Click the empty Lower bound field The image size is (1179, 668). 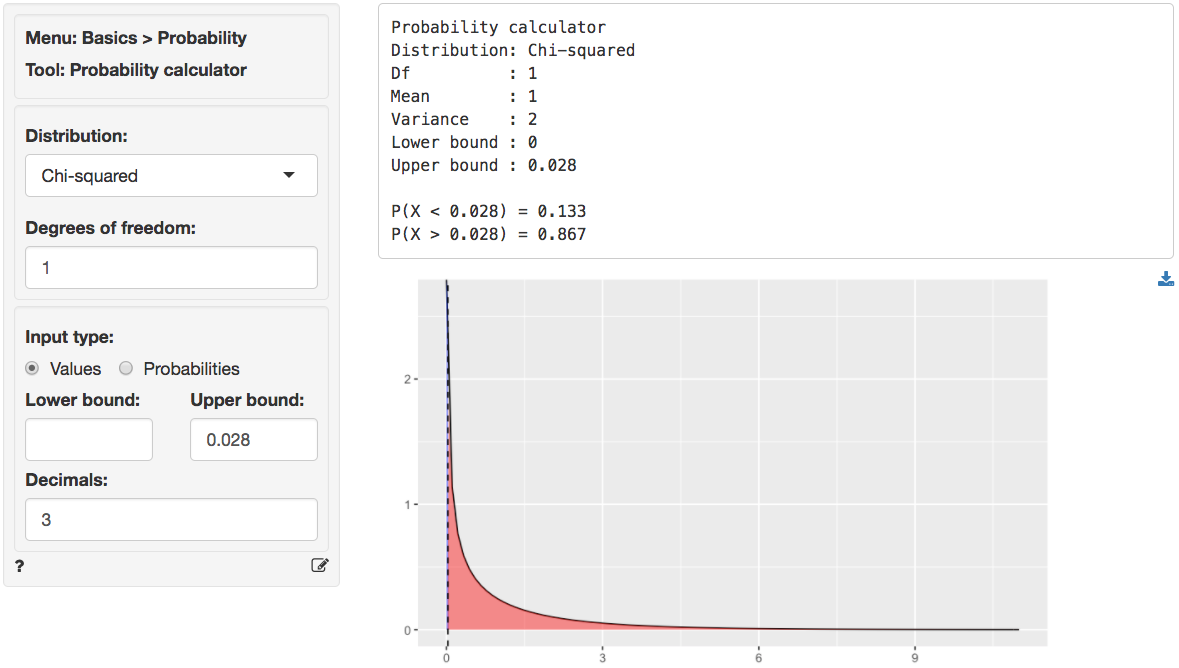tap(89, 440)
